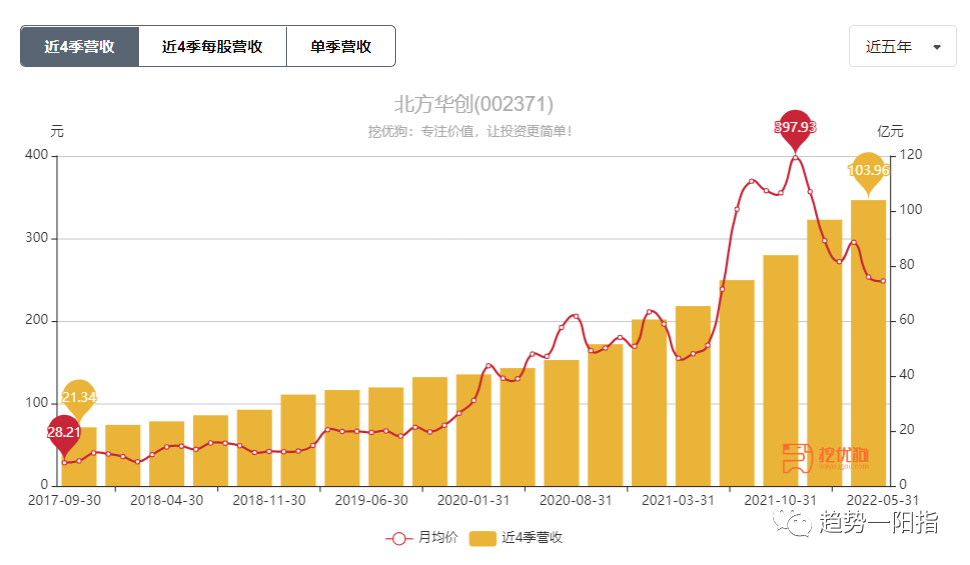970x565 pixels.
Task: Click the 亿元 right axis unit label
Action: pyautogui.click(x=890, y=131)
